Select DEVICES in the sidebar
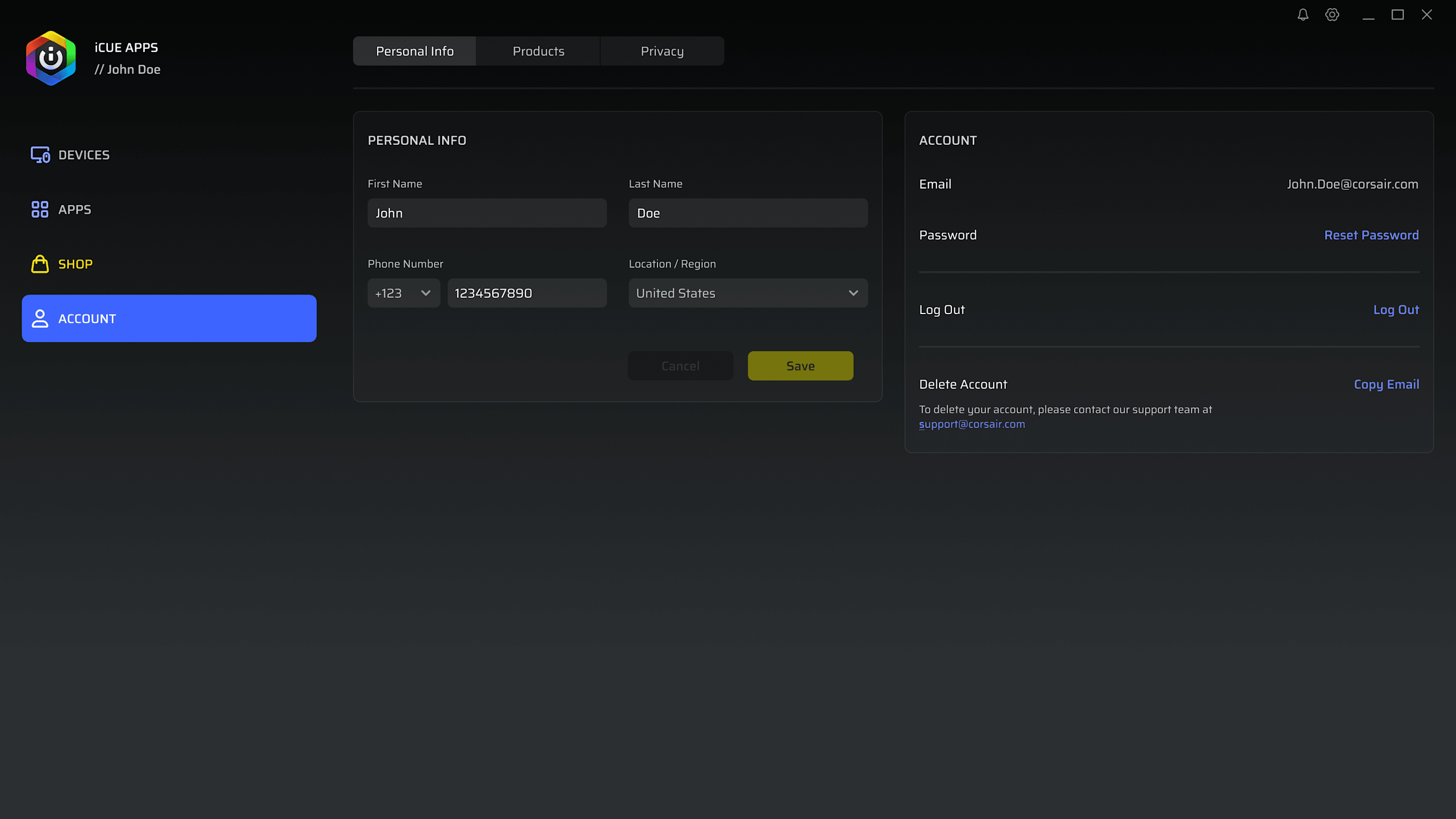Viewport: 1456px width, 819px height. [169, 155]
